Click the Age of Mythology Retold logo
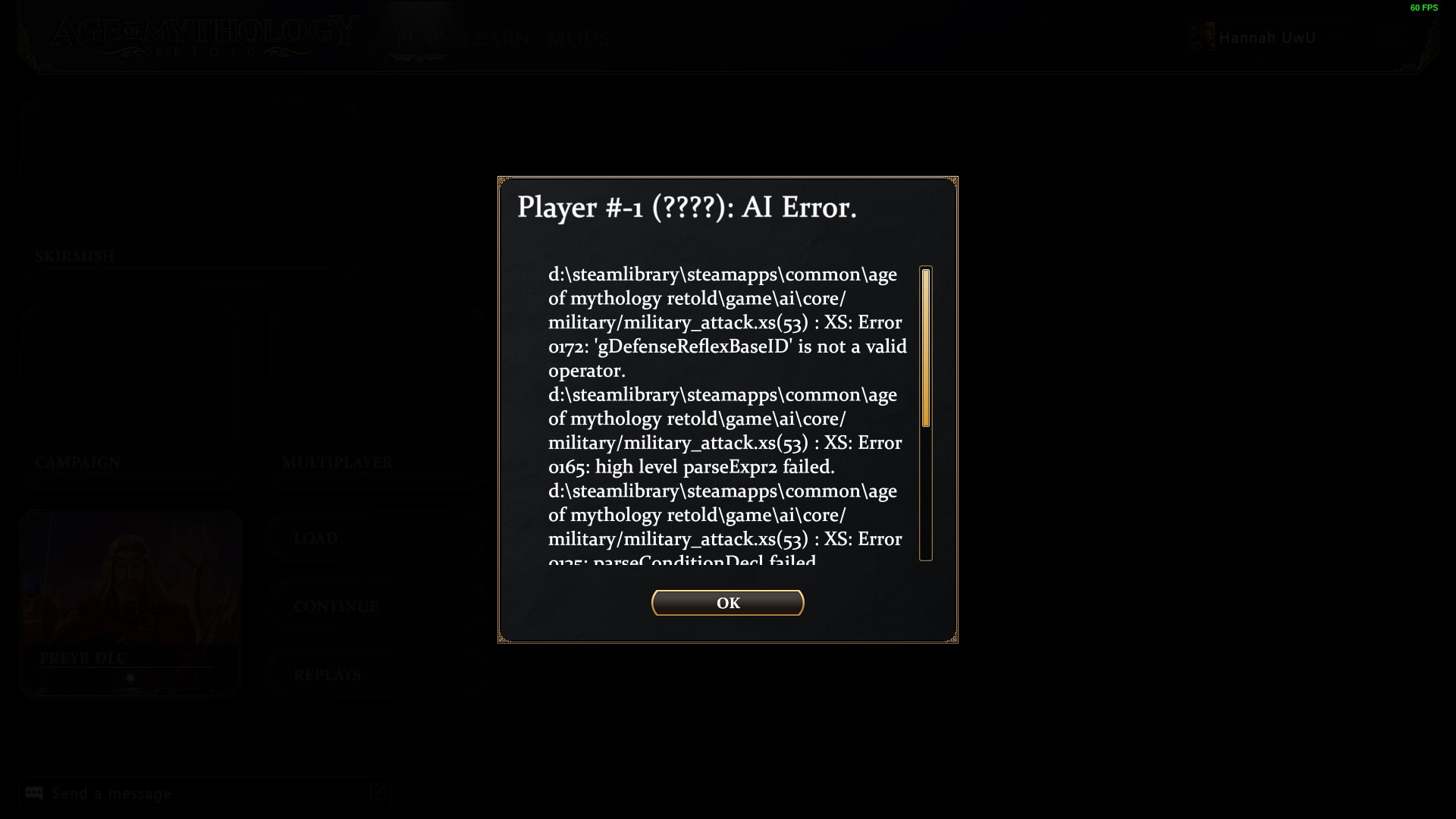This screenshot has width=1456, height=819. coord(203,36)
